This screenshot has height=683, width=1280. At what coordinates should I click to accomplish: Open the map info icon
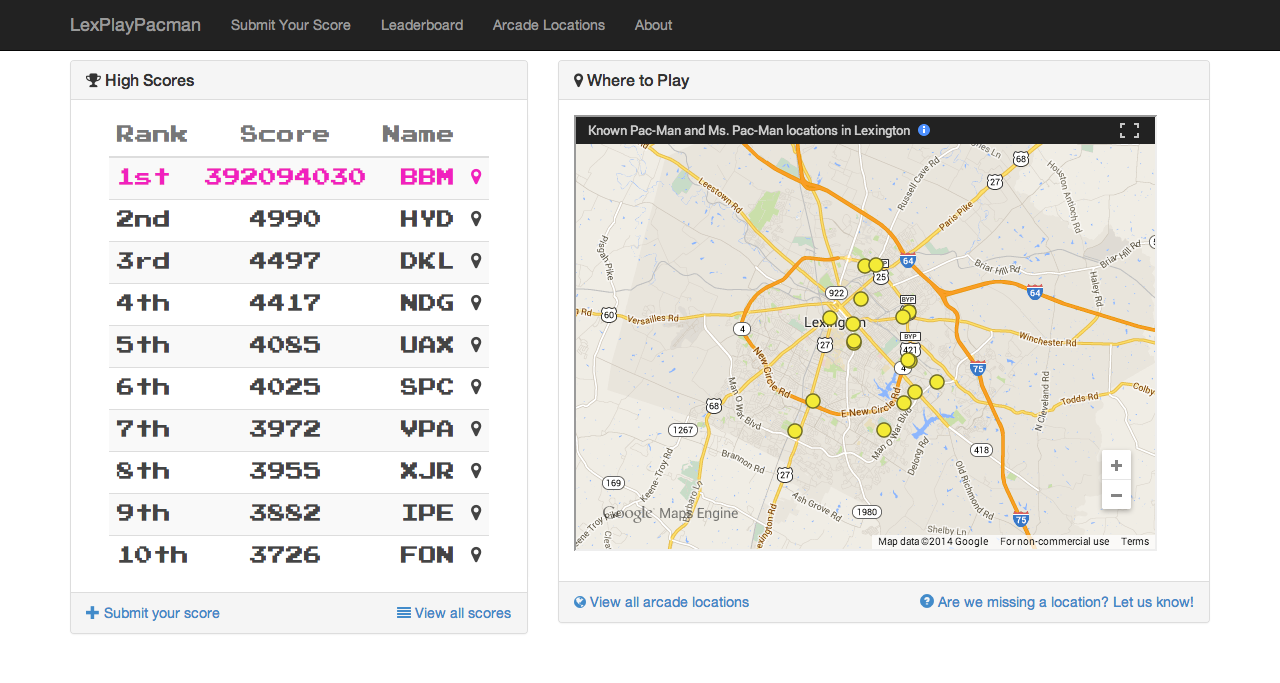click(924, 130)
